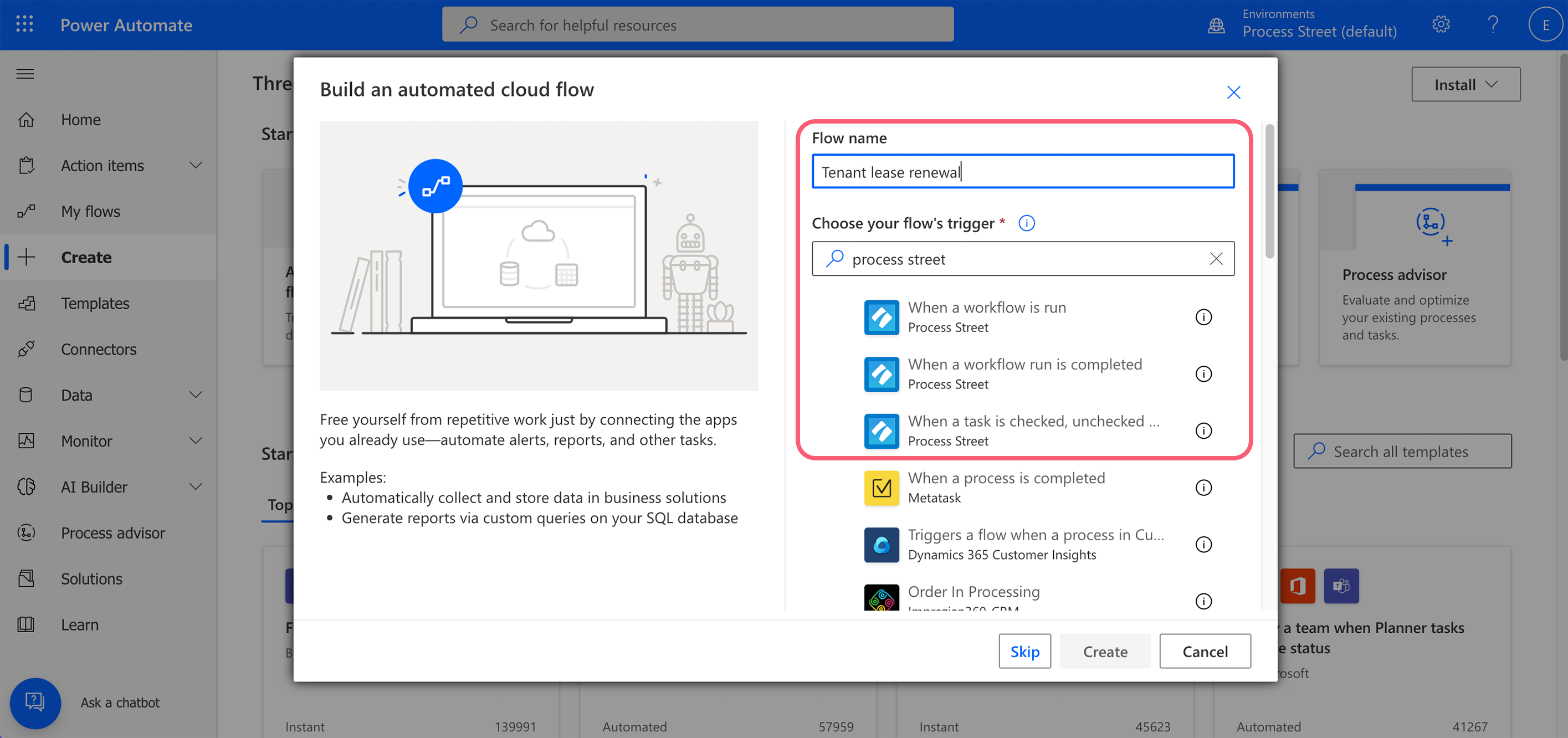Click the Cancel button

coord(1205,651)
